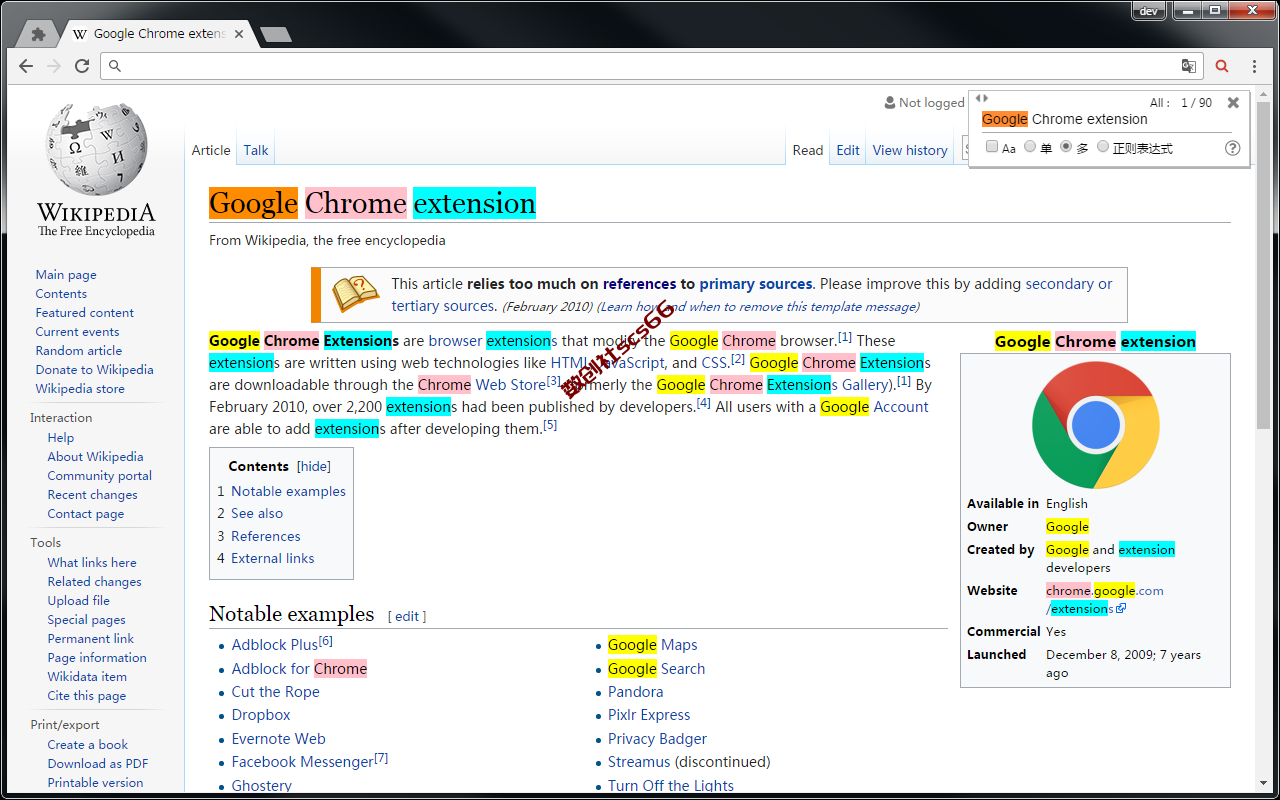Click the red search extension icon

[x=1222, y=66]
